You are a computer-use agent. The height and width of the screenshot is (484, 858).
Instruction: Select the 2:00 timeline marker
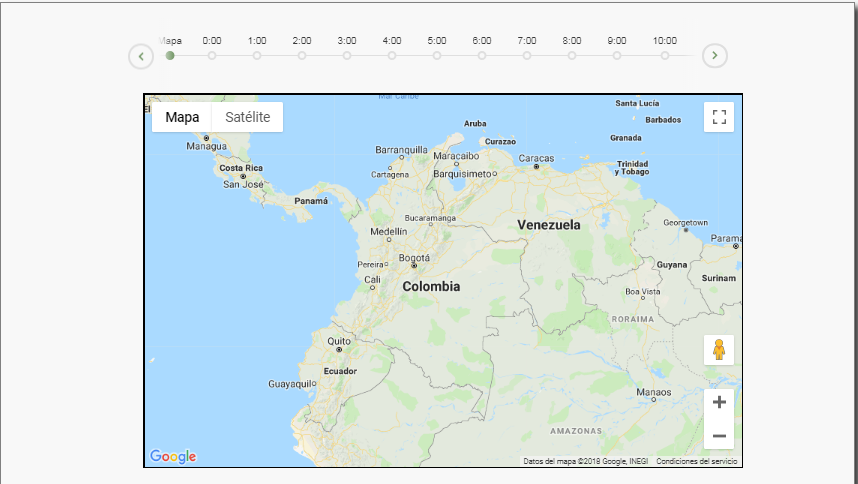(x=302, y=55)
